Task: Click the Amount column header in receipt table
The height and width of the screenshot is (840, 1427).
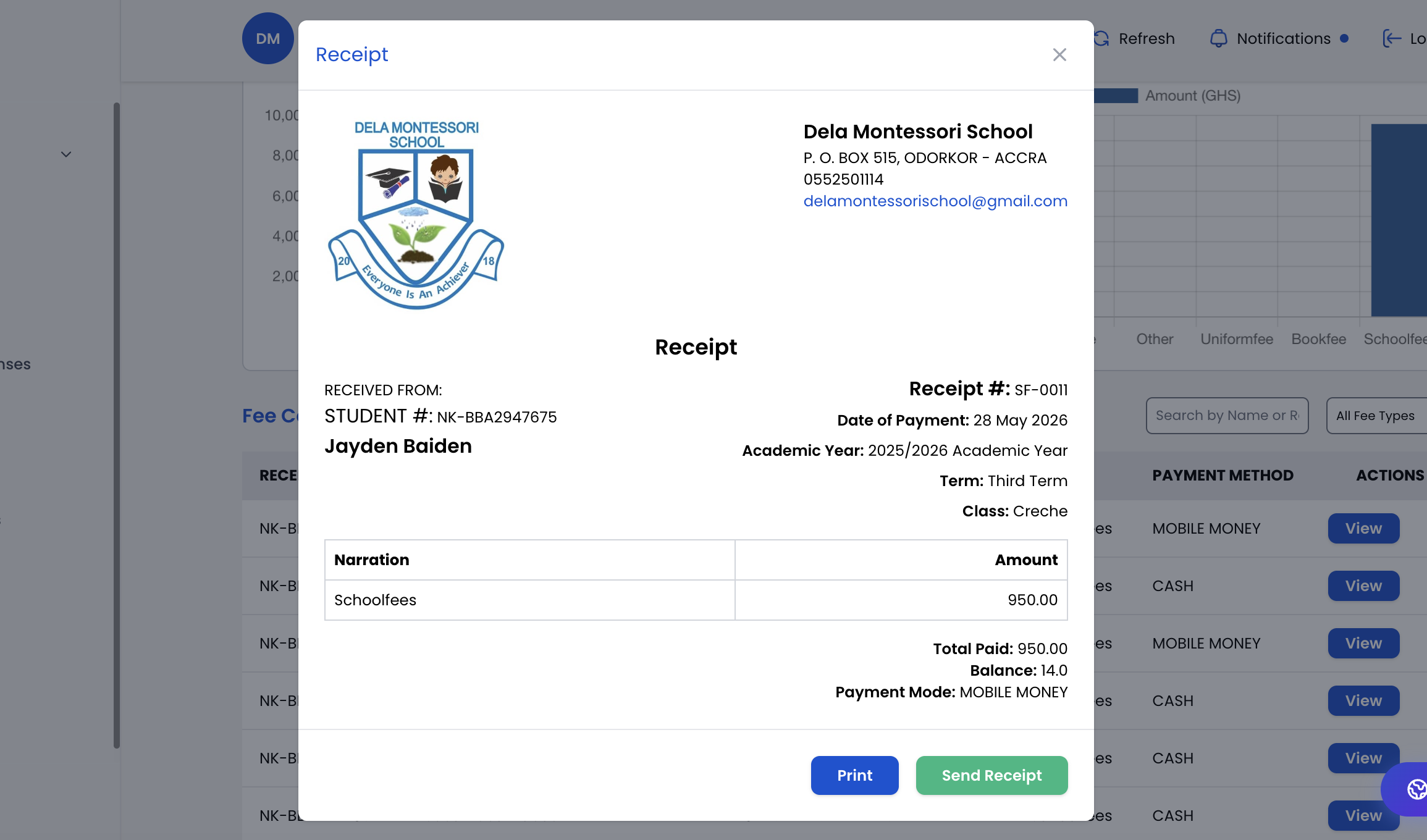Action: coord(901,560)
